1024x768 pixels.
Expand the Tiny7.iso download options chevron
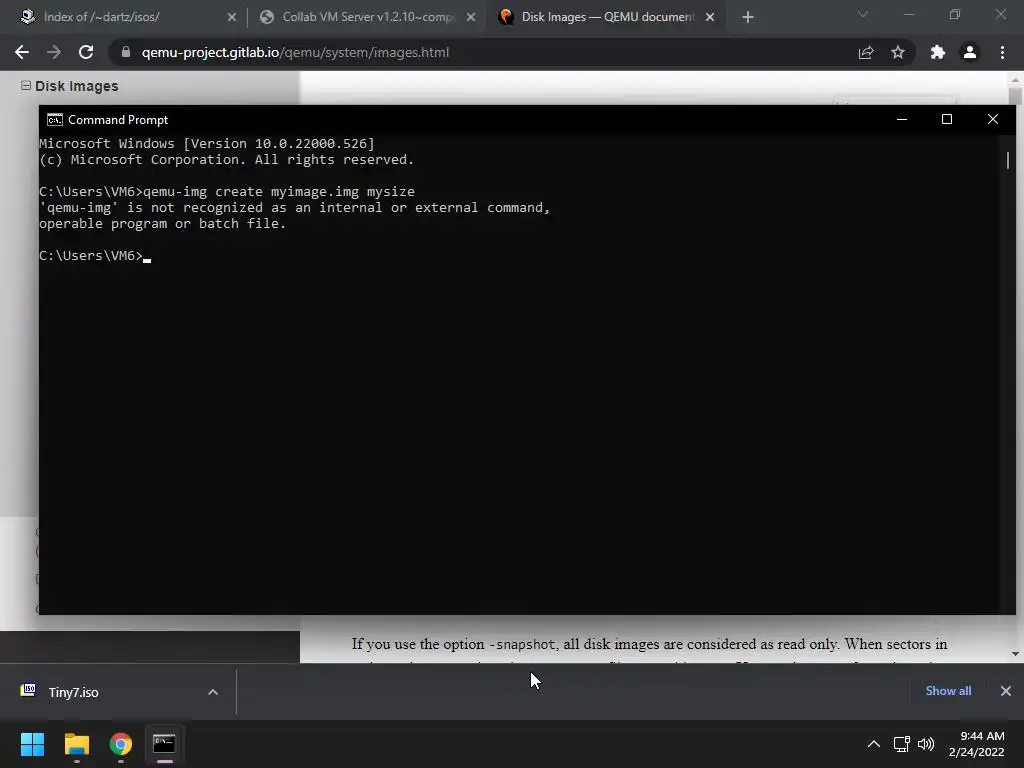213,692
